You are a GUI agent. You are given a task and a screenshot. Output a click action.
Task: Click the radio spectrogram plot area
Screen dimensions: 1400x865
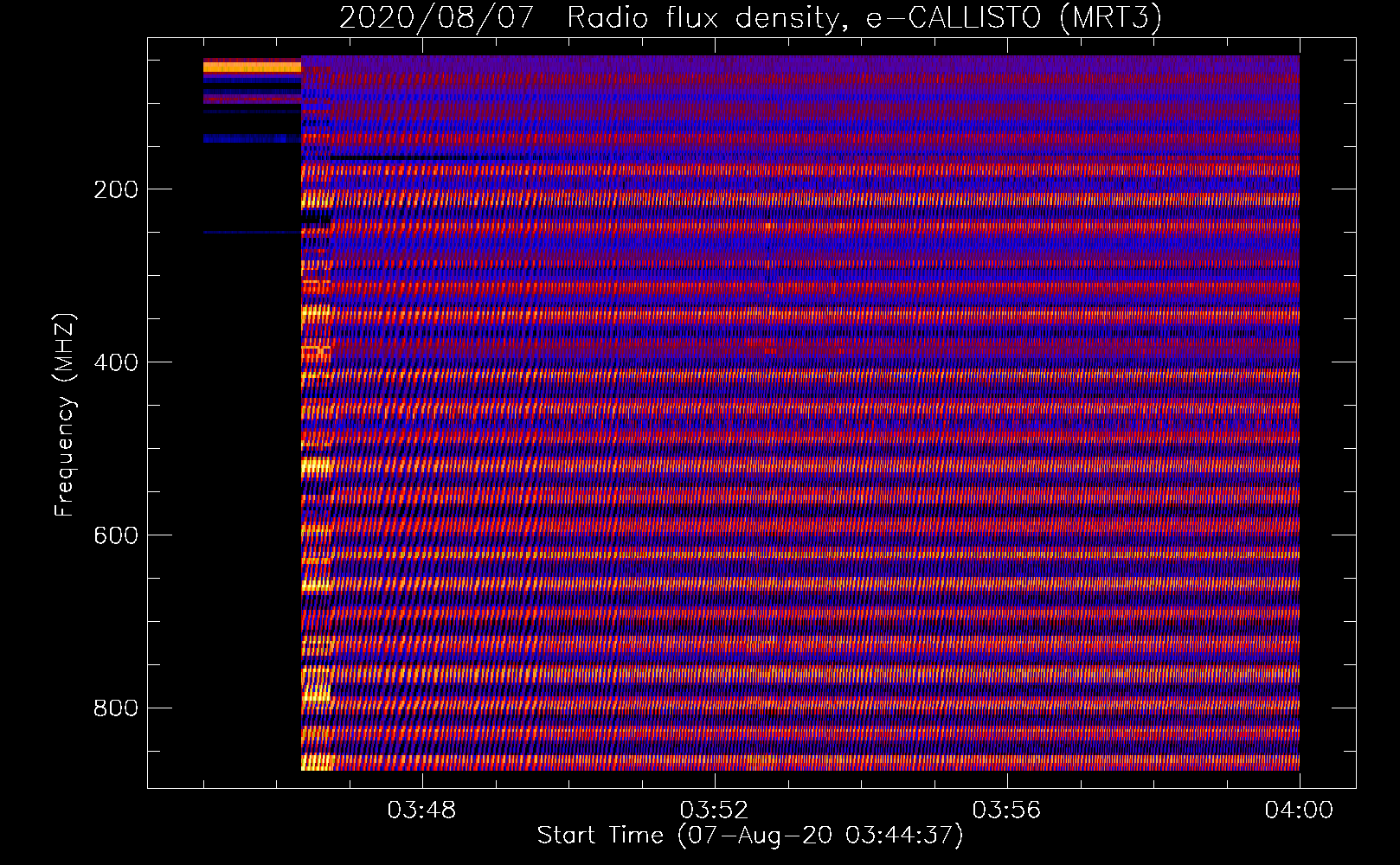[x=751, y=413]
